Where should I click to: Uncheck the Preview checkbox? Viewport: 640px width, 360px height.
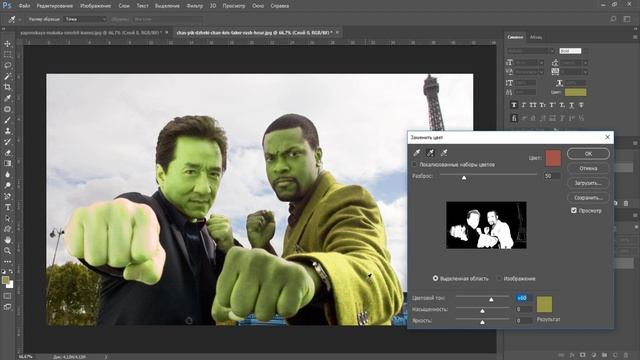(574, 210)
